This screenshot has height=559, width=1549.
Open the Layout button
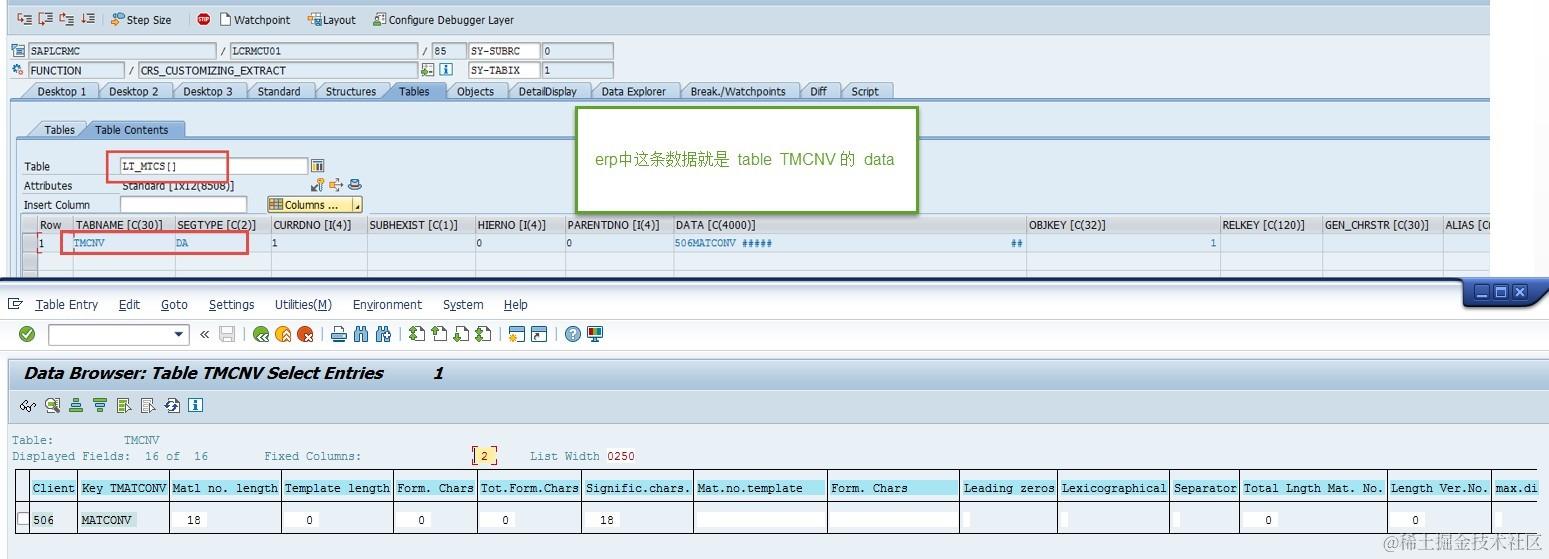tap(332, 19)
